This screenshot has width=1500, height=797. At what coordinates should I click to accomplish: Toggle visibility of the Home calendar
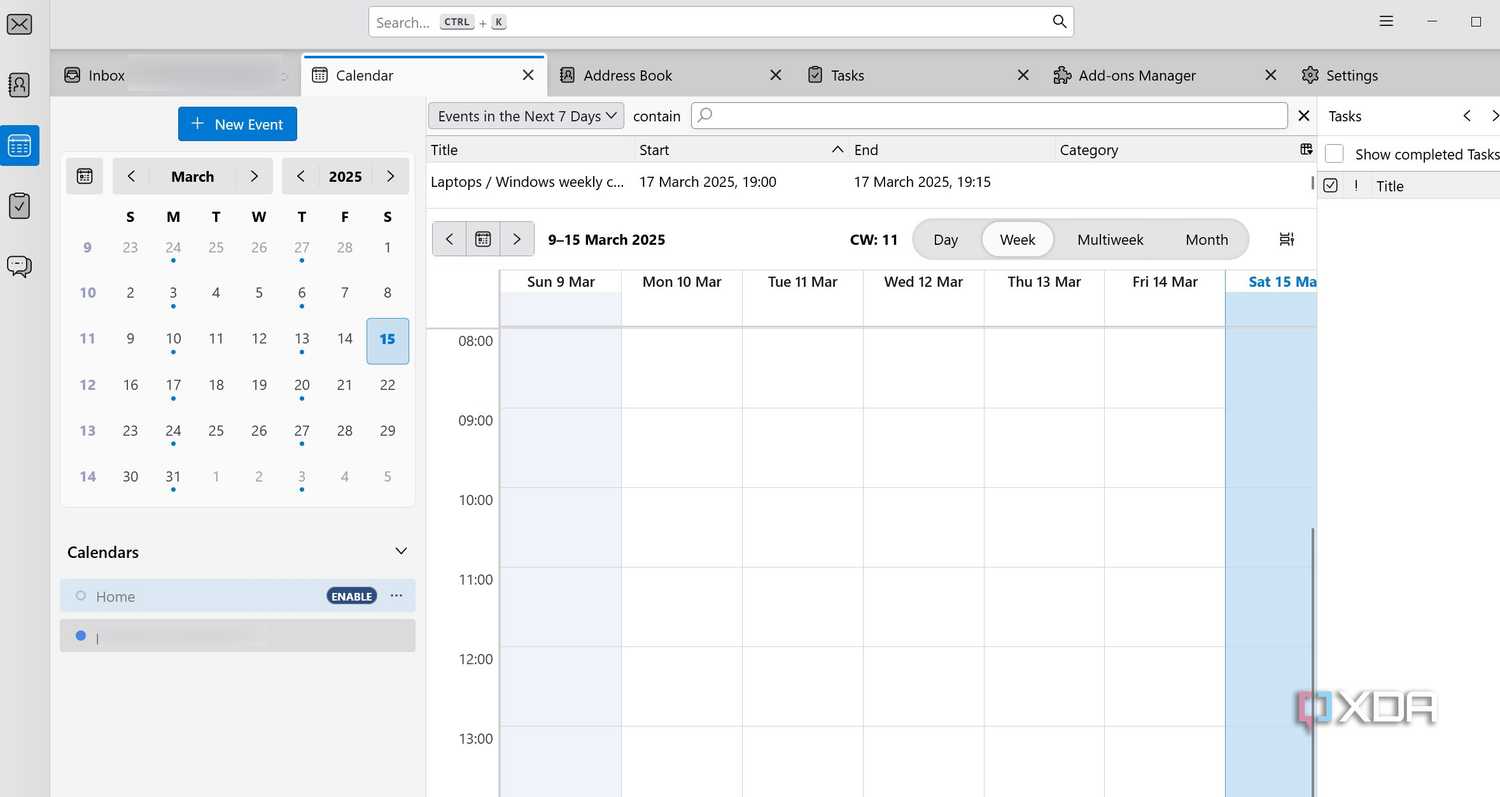click(x=81, y=596)
